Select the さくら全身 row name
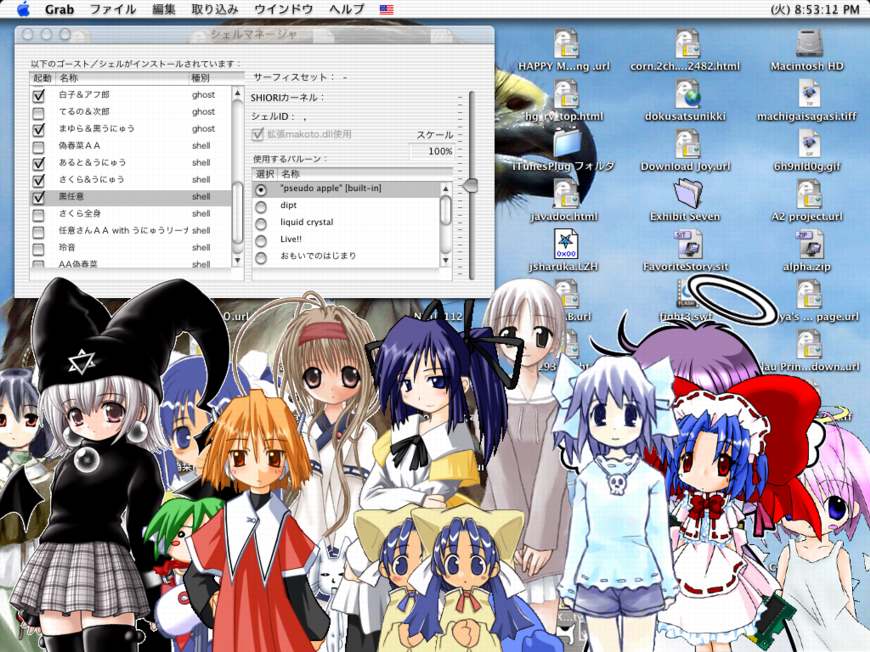The height and width of the screenshot is (652, 870). click(79, 214)
